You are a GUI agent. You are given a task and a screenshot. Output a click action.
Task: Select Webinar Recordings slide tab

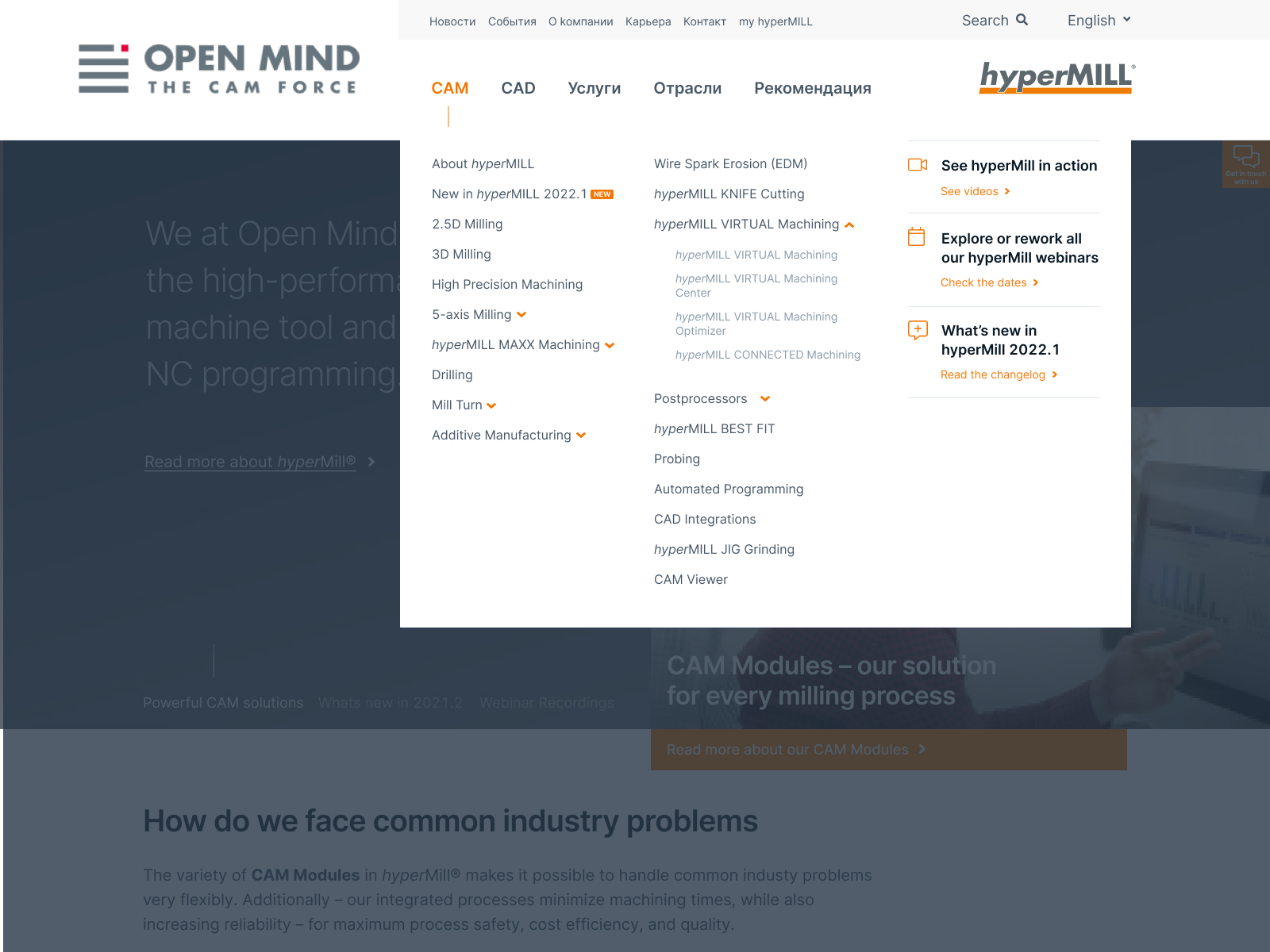(547, 703)
